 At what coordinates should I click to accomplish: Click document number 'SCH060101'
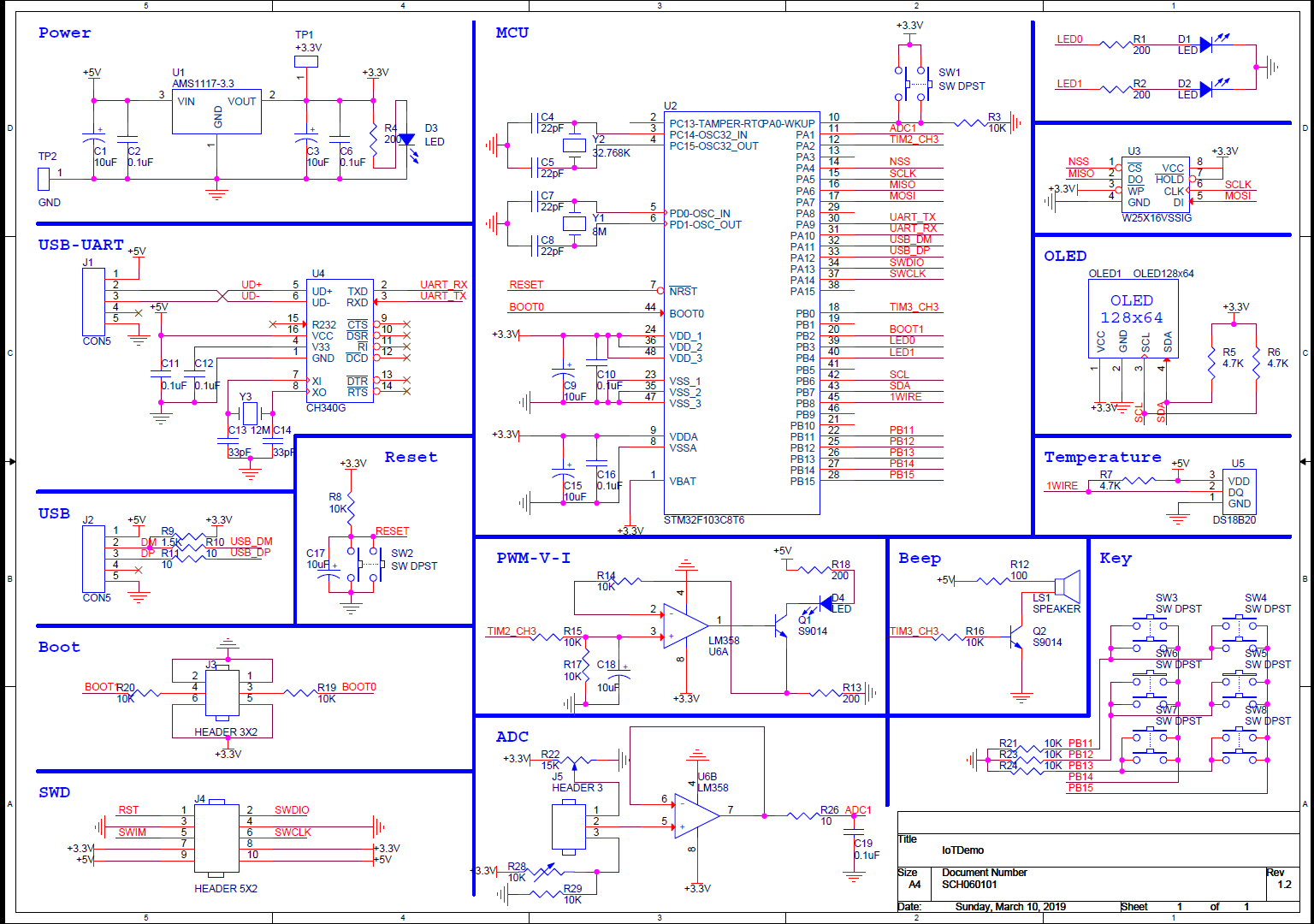click(x=970, y=885)
